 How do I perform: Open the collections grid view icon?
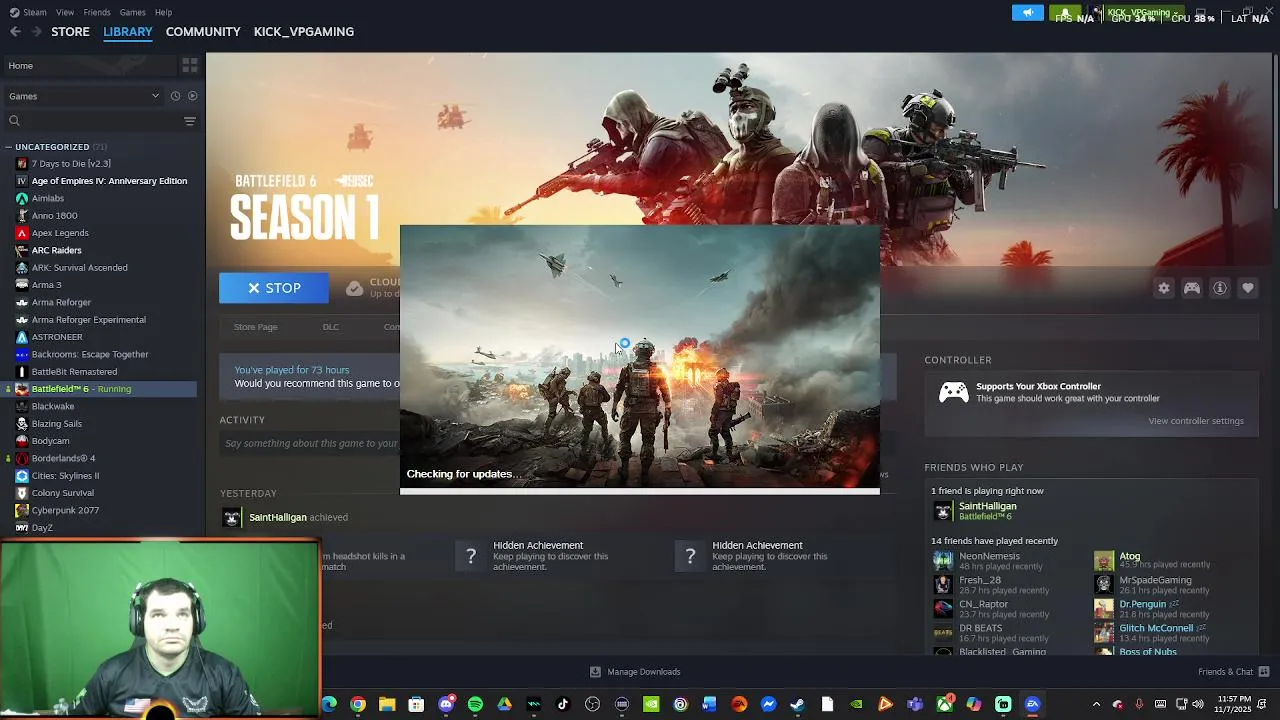coord(190,65)
